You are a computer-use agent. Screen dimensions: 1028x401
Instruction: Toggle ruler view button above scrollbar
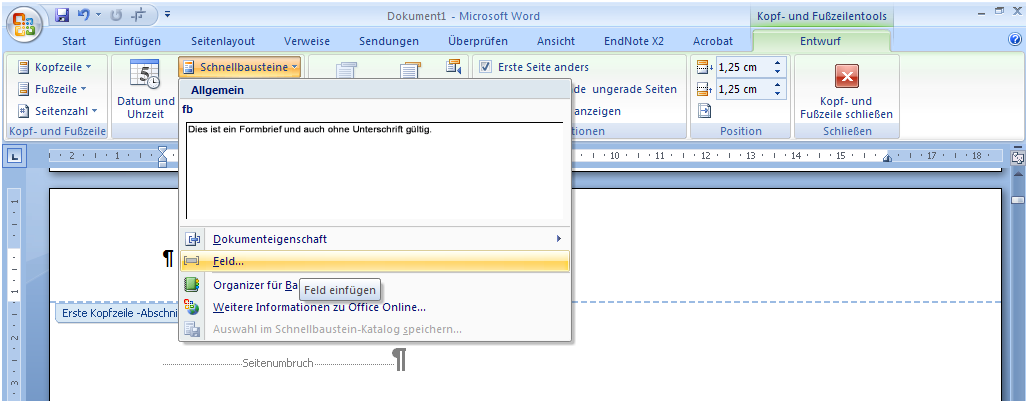tap(1018, 157)
